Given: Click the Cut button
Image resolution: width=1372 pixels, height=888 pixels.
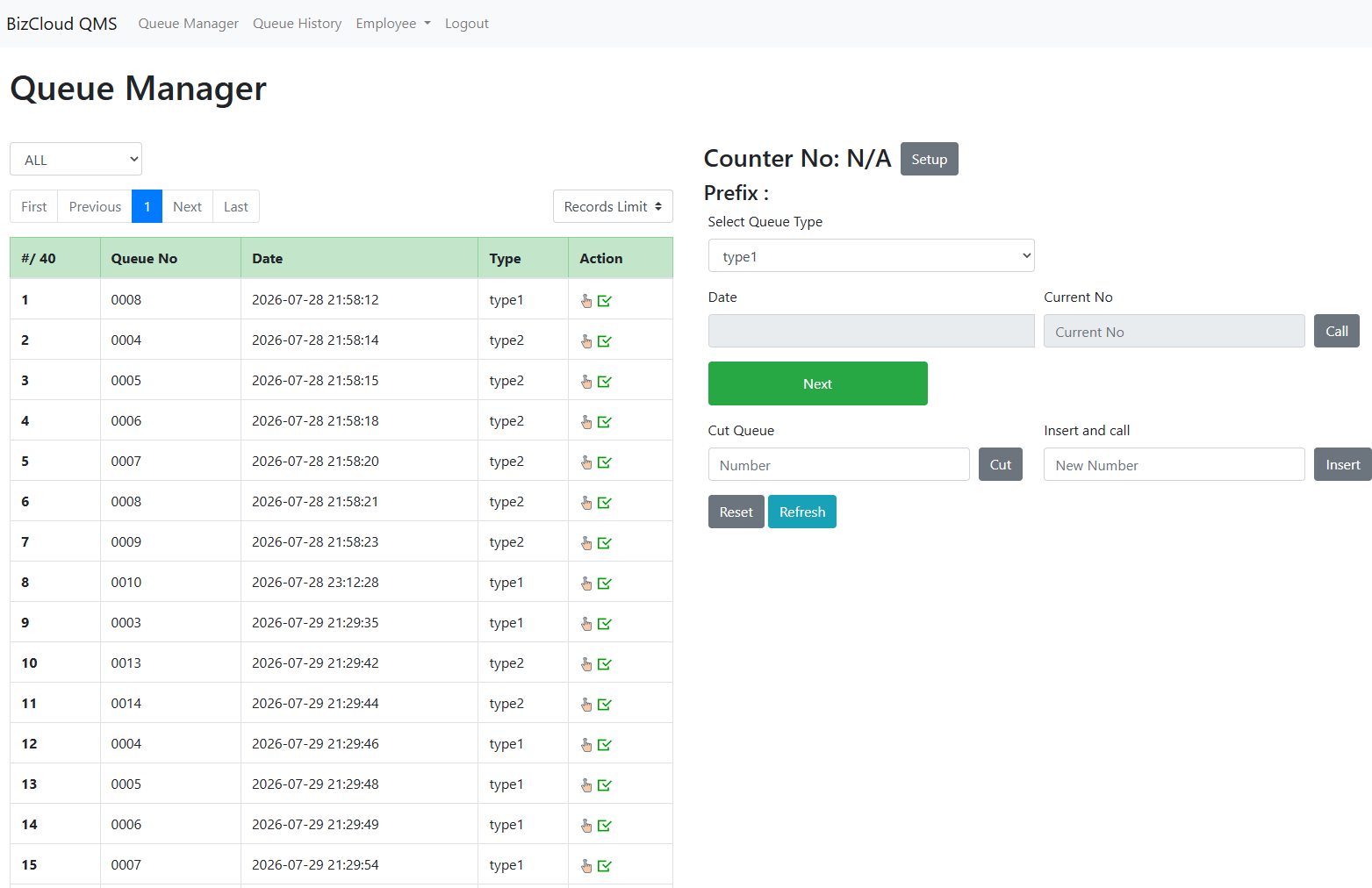Looking at the screenshot, I should [x=1000, y=464].
